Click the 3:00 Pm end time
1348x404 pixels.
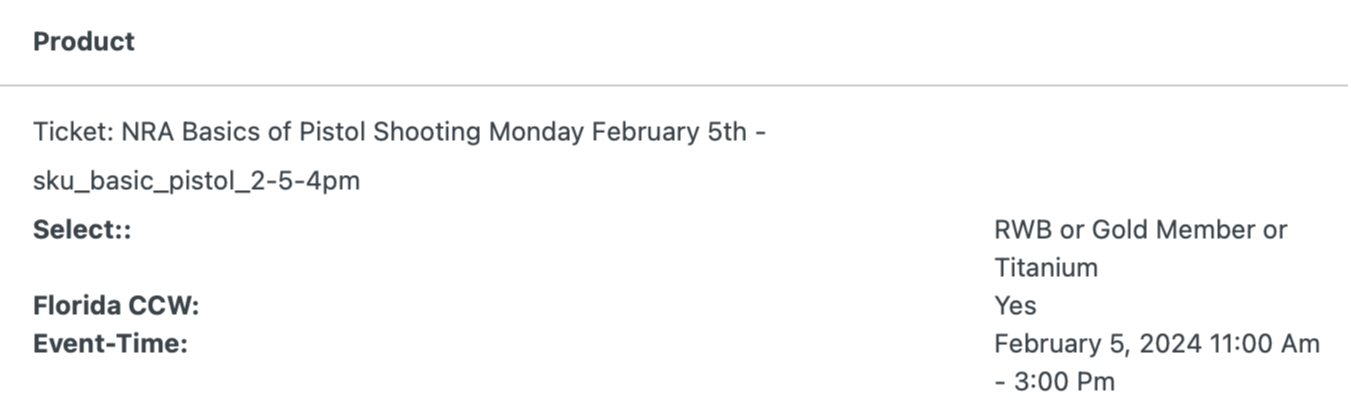click(1067, 382)
